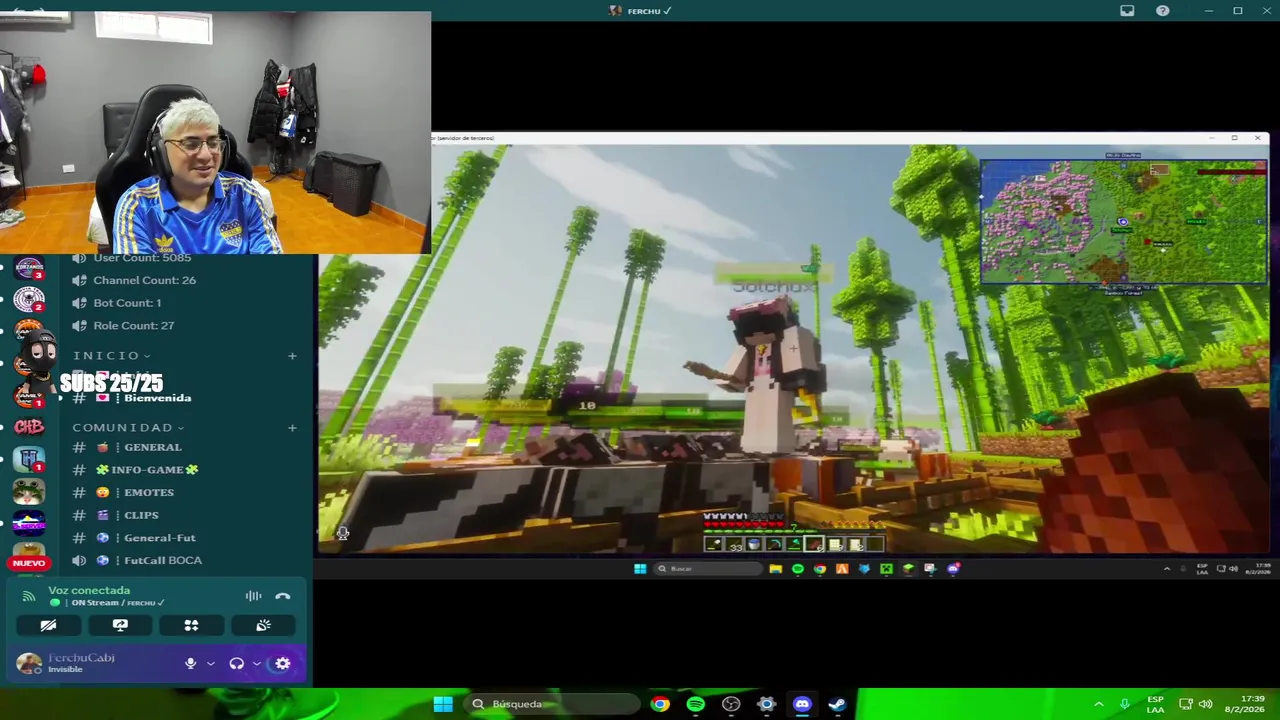Screen dimensions: 1280x720
Task: Create channel in INICIO with plus
Action: [x=292, y=356]
